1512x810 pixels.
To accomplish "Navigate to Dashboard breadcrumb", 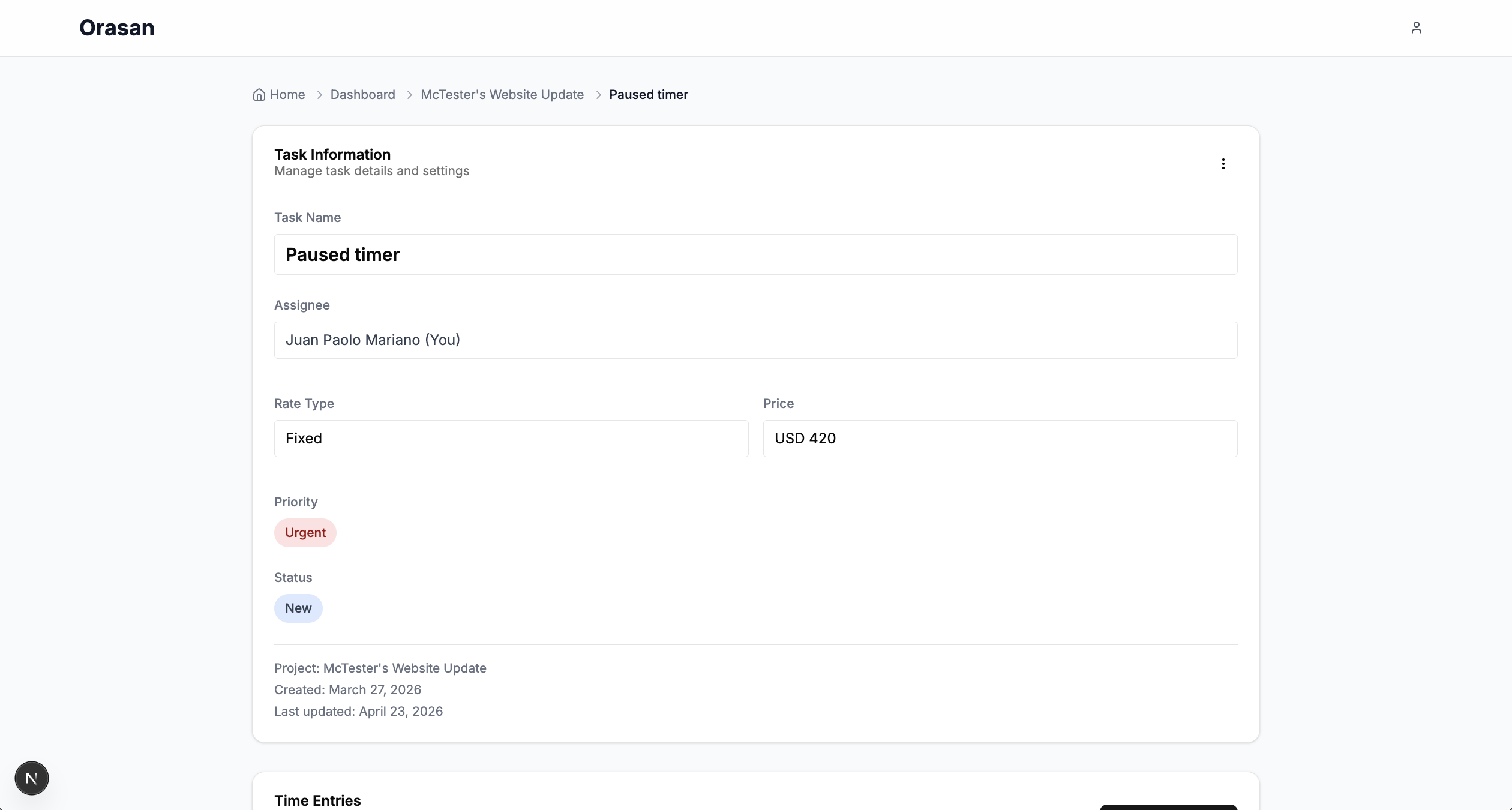I will pyautogui.click(x=362, y=95).
